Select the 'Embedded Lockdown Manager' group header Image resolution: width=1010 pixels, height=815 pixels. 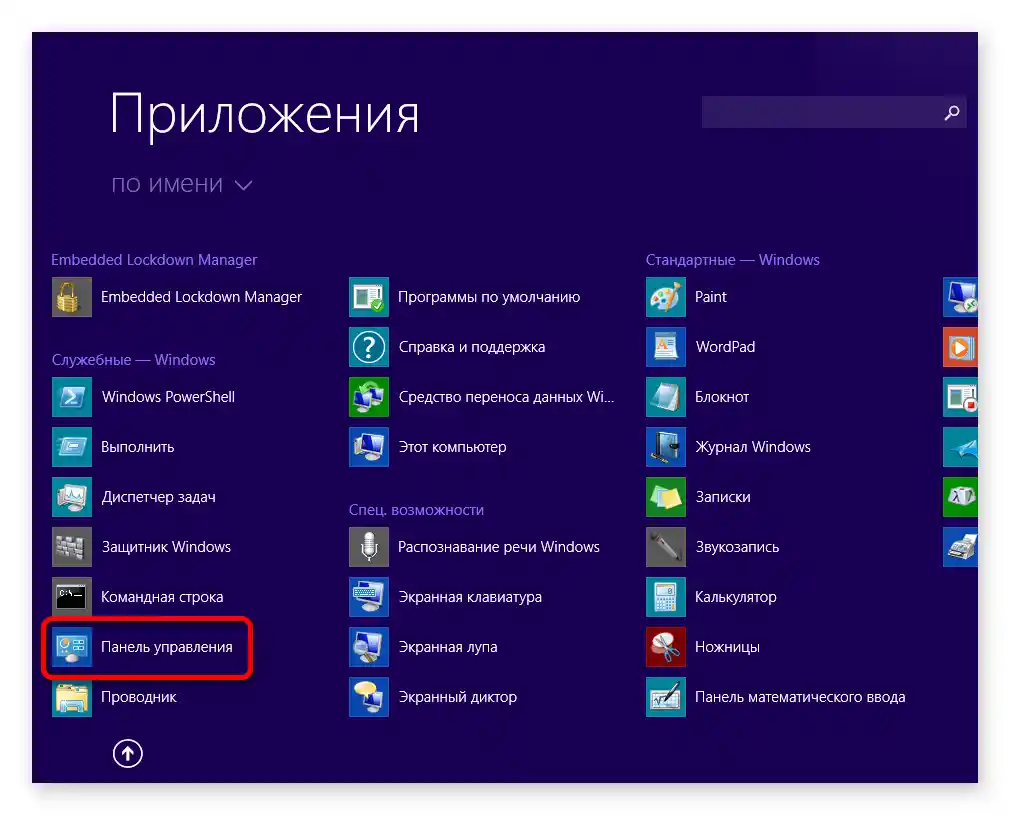154,260
